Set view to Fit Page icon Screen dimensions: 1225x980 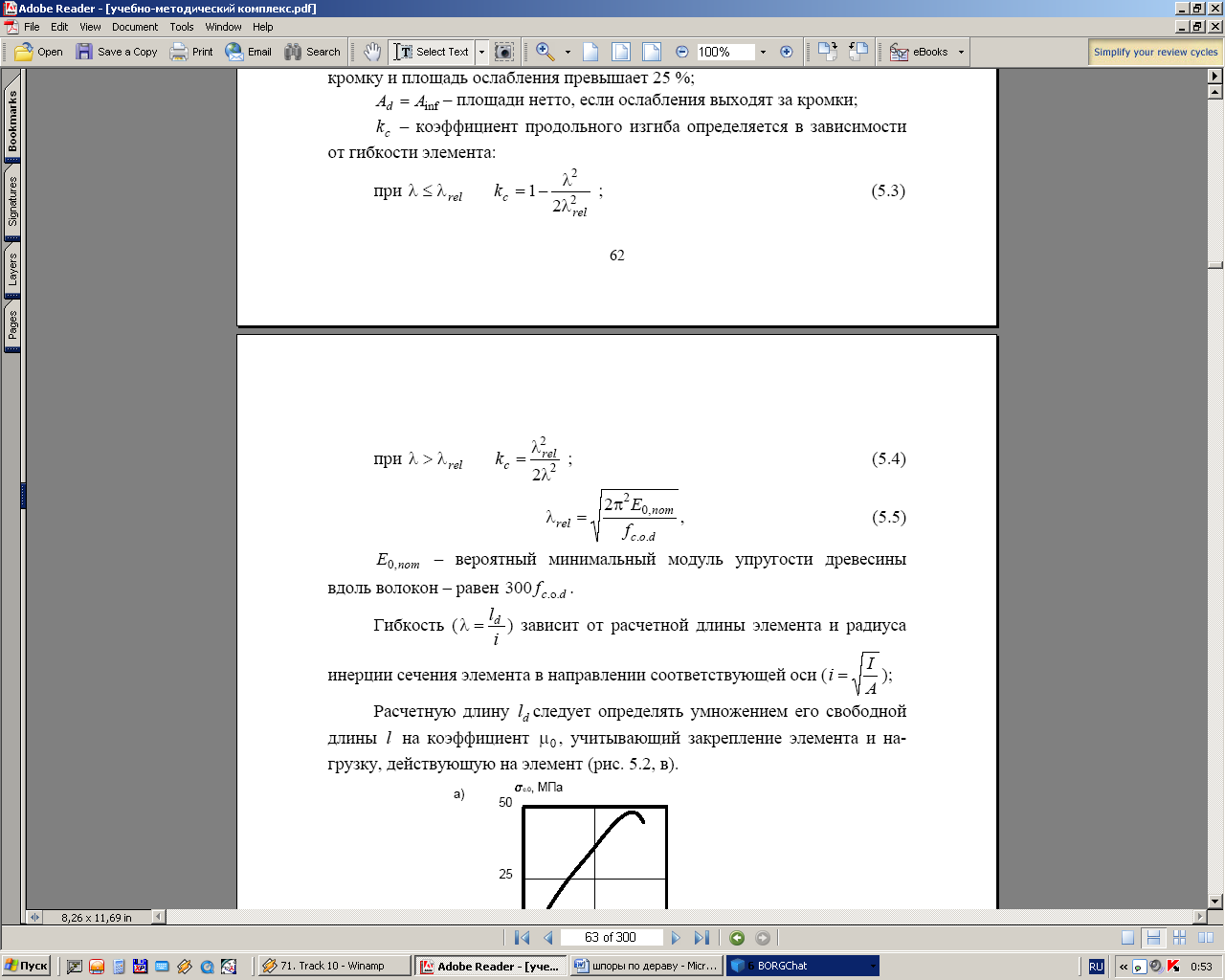coord(621,52)
